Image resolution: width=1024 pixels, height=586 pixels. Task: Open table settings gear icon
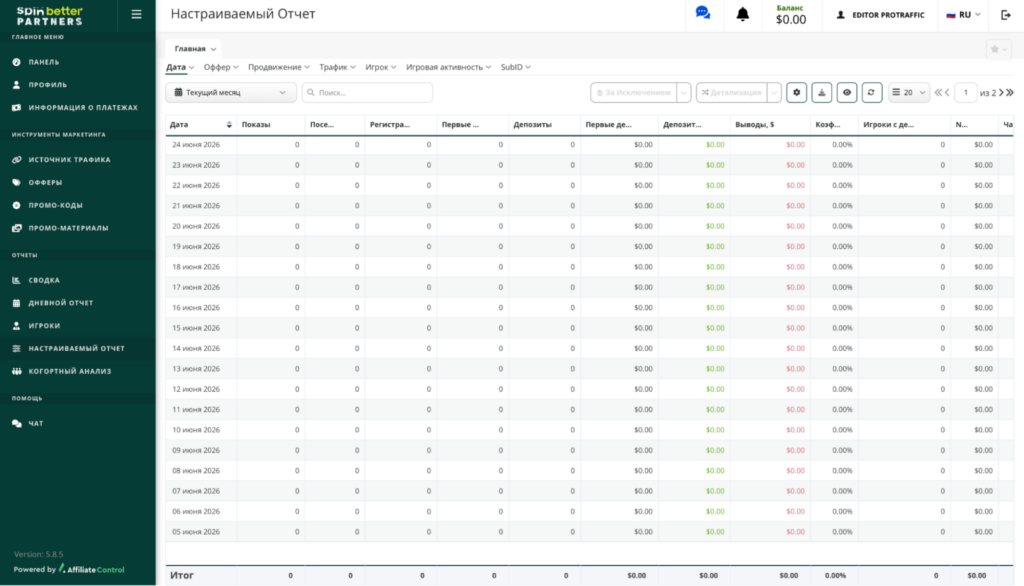click(x=797, y=93)
